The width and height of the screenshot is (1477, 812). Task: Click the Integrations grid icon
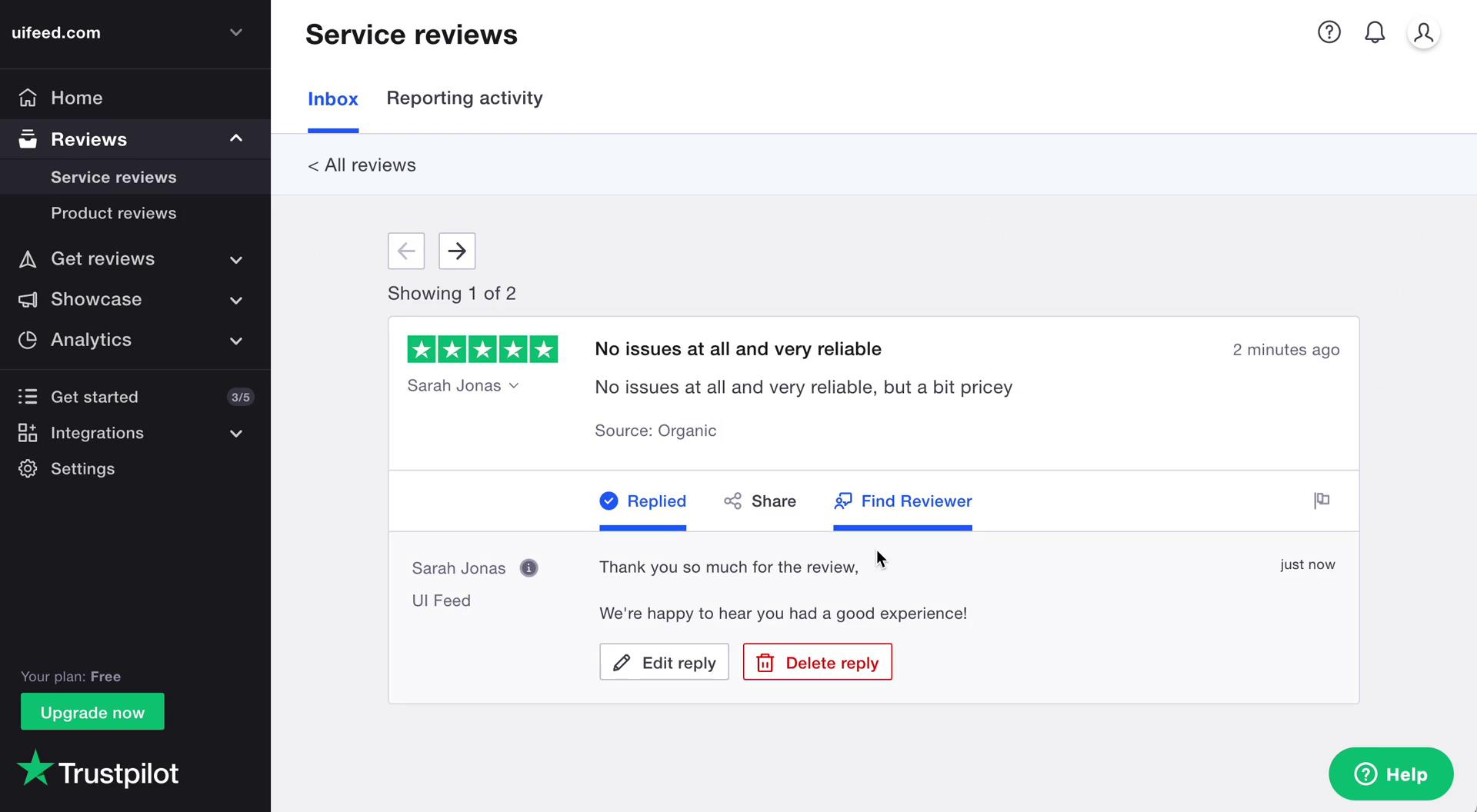(28, 433)
